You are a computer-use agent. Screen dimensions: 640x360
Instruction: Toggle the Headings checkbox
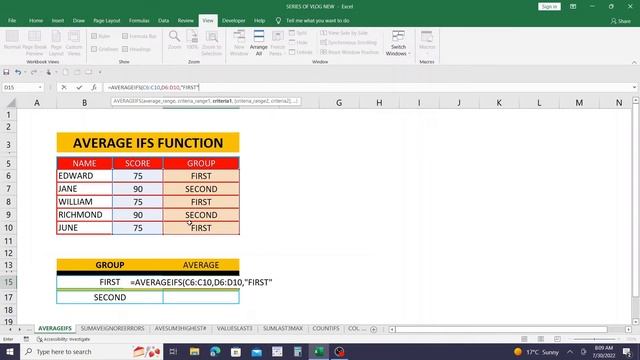pos(125,49)
